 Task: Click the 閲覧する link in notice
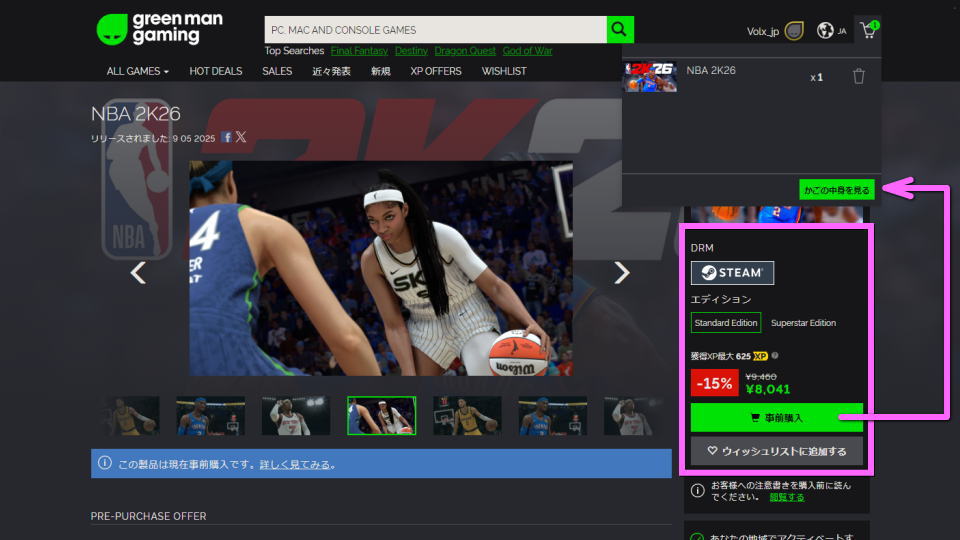[x=787, y=497]
